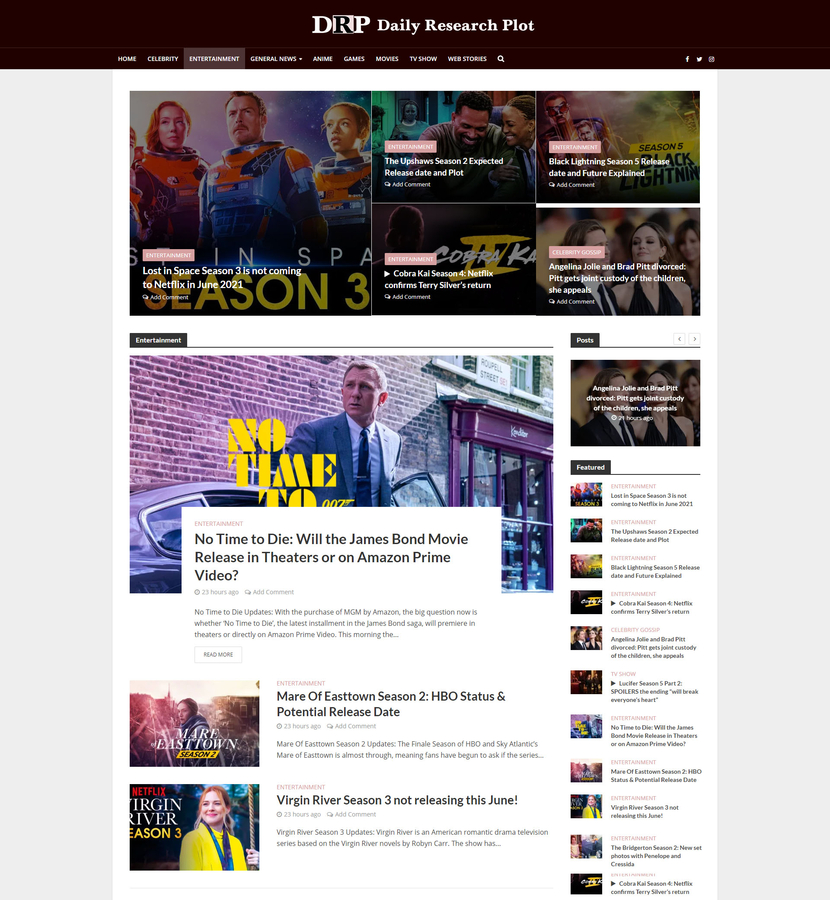Viewport: 830px width, 900px height.
Task: Open the Facebook social icon
Action: click(x=687, y=59)
